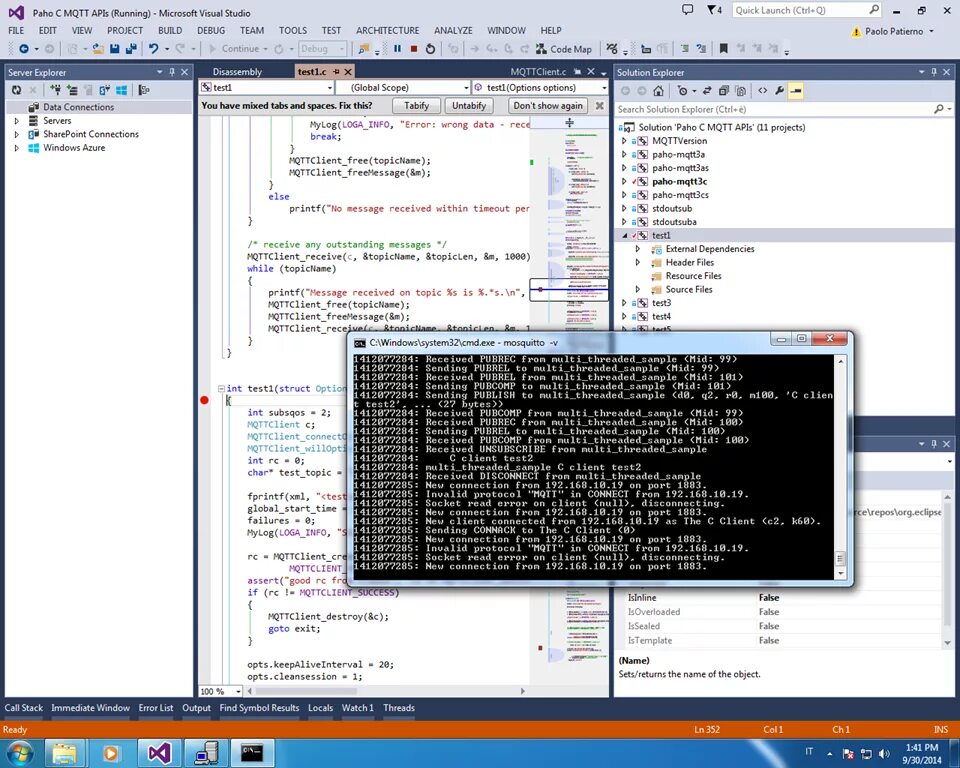Connect to Windows Azure icon in Server Explorer
960x768 pixels.
122,90
